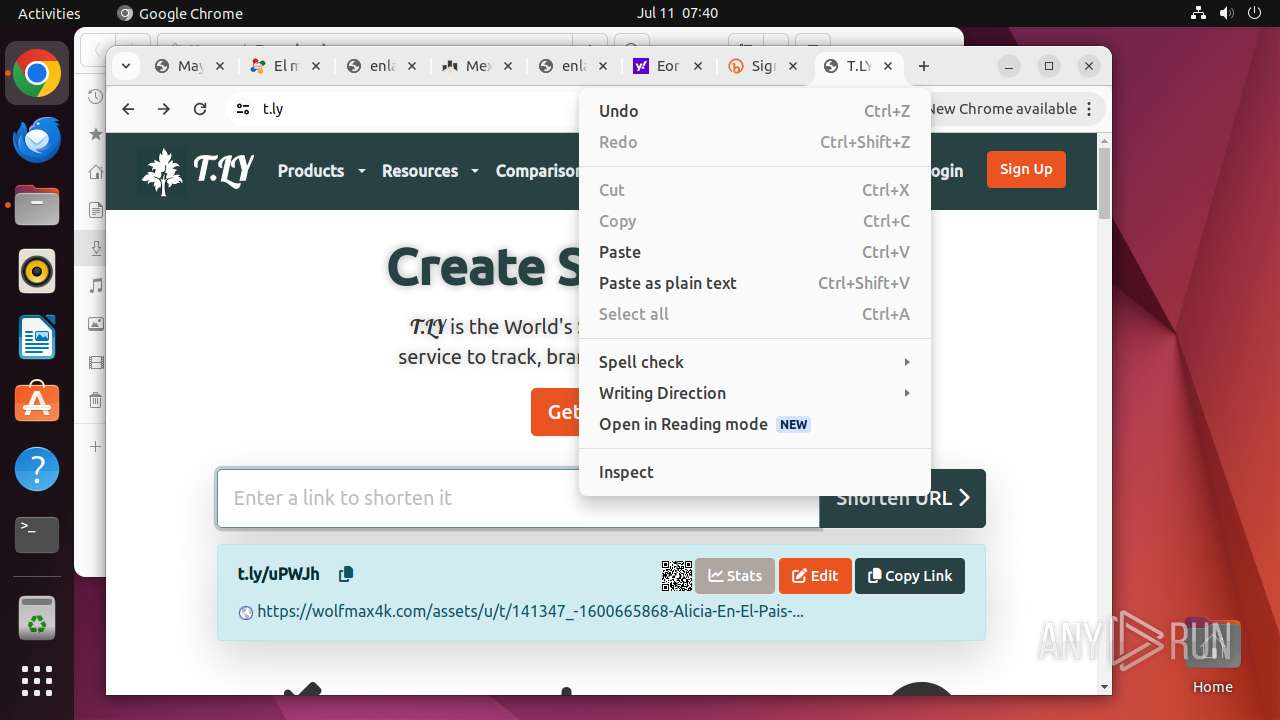
Task: Click the volume icon in system tray
Action: point(1227,13)
